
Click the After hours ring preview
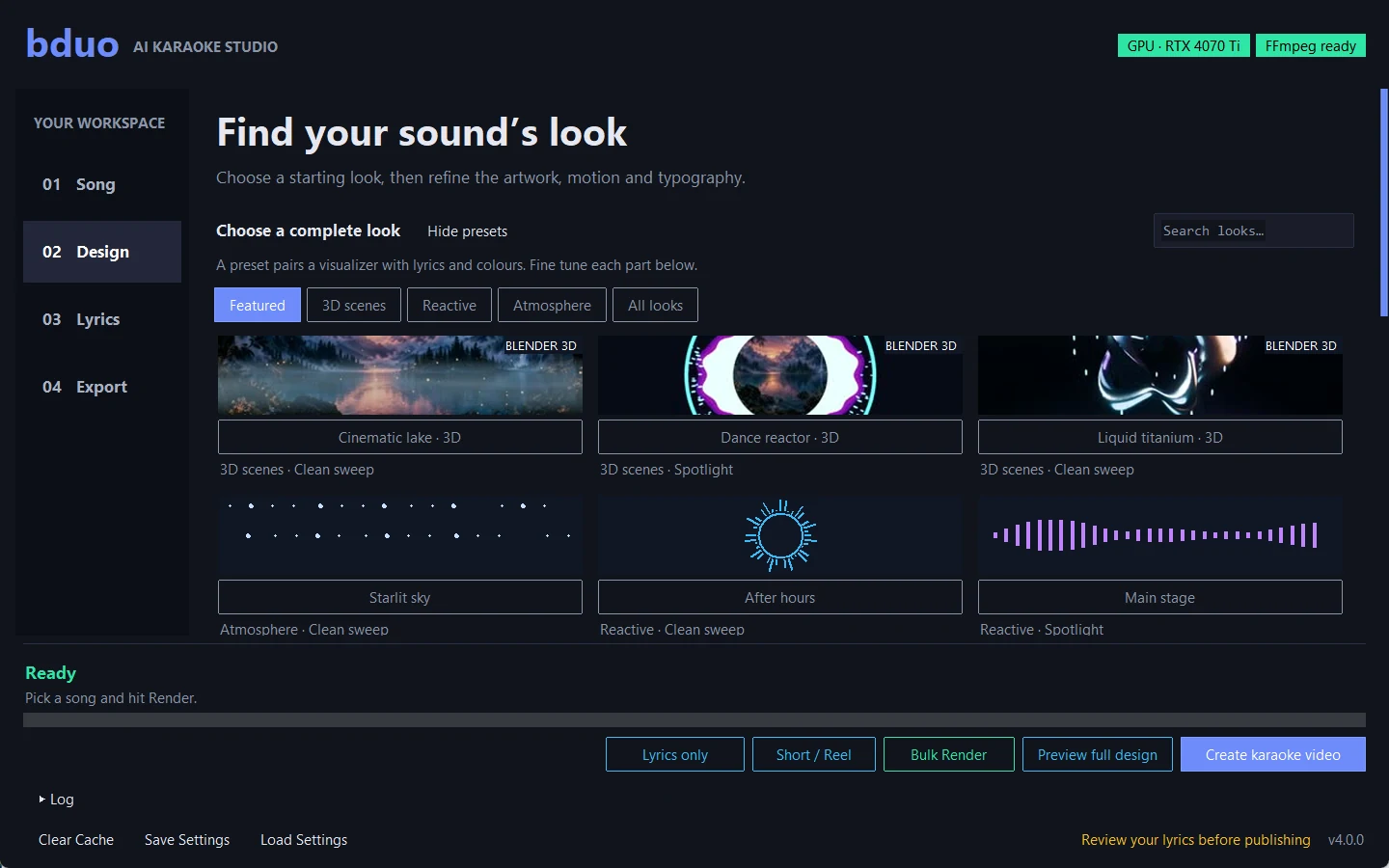coord(780,535)
